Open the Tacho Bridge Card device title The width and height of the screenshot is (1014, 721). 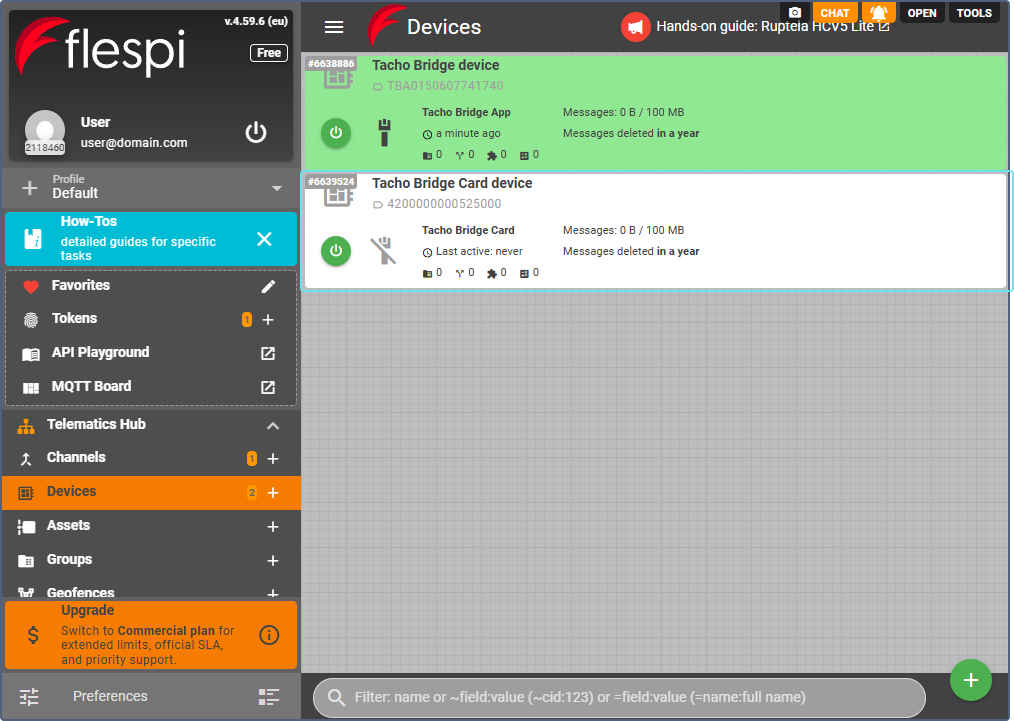(x=452, y=184)
